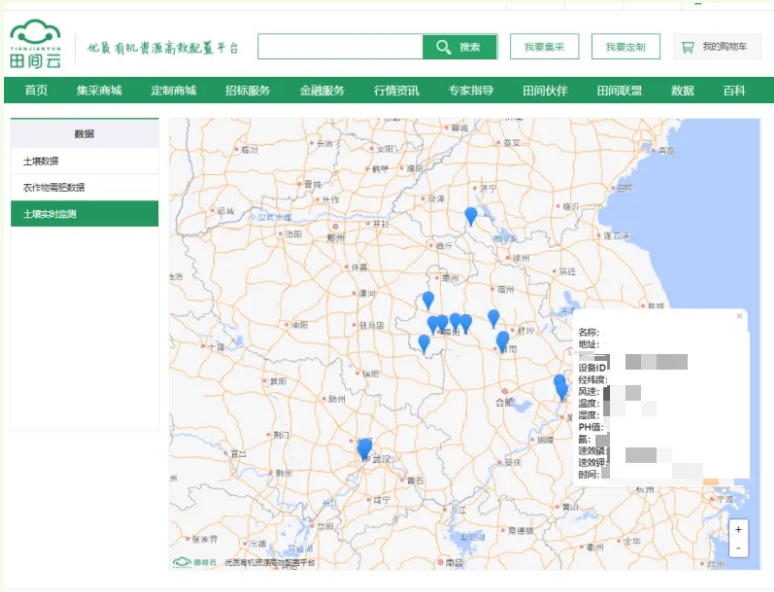Close the device info popup

[x=739, y=316]
